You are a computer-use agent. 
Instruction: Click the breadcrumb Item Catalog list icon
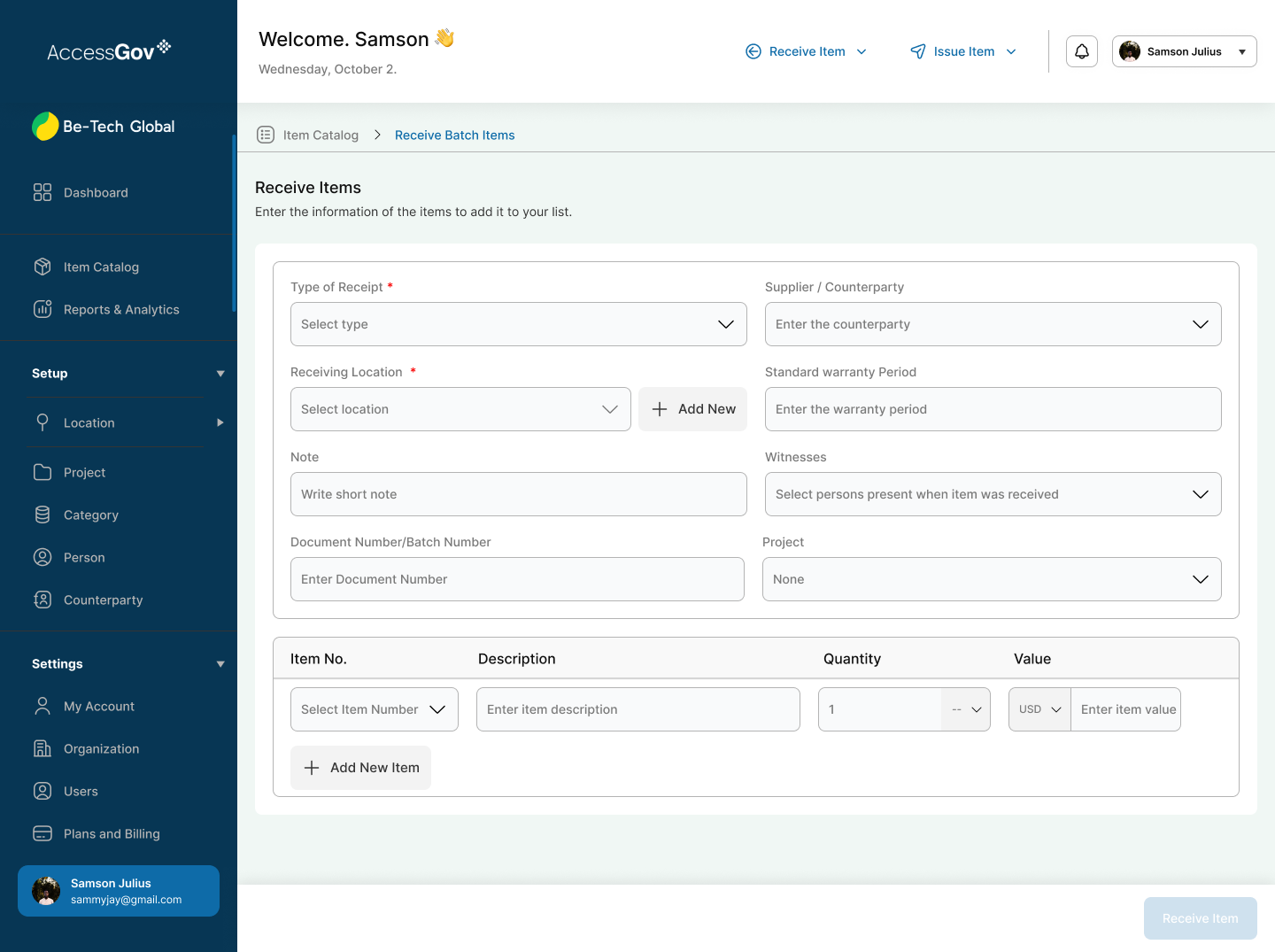[266, 135]
